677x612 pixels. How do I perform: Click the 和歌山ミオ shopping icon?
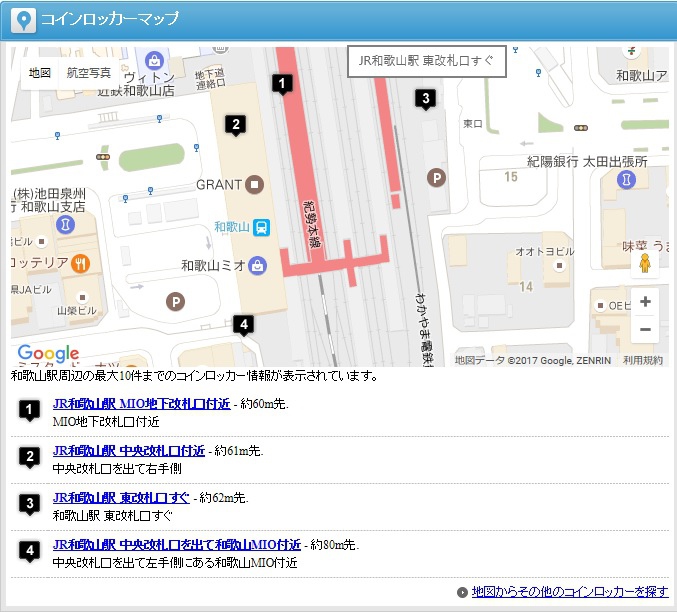(258, 266)
